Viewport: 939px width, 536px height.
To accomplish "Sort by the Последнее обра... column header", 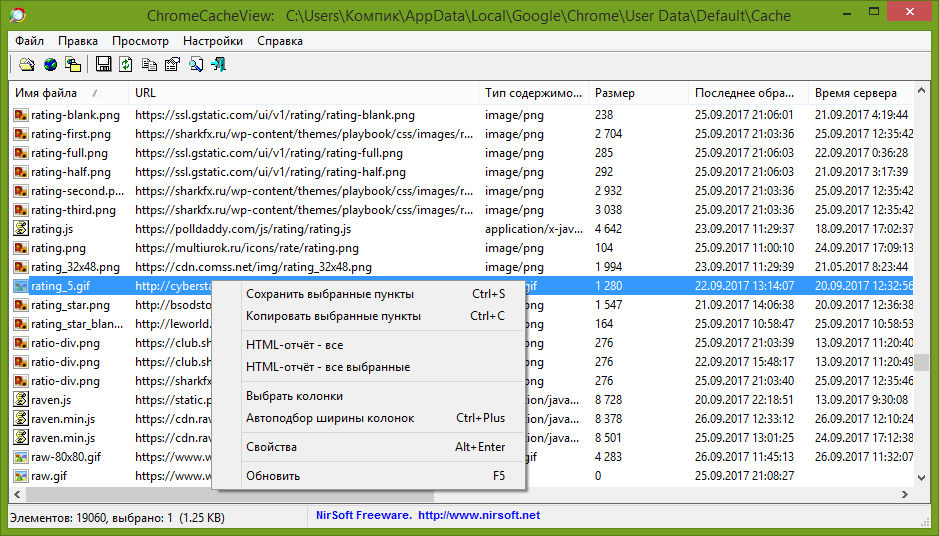I will point(748,93).
